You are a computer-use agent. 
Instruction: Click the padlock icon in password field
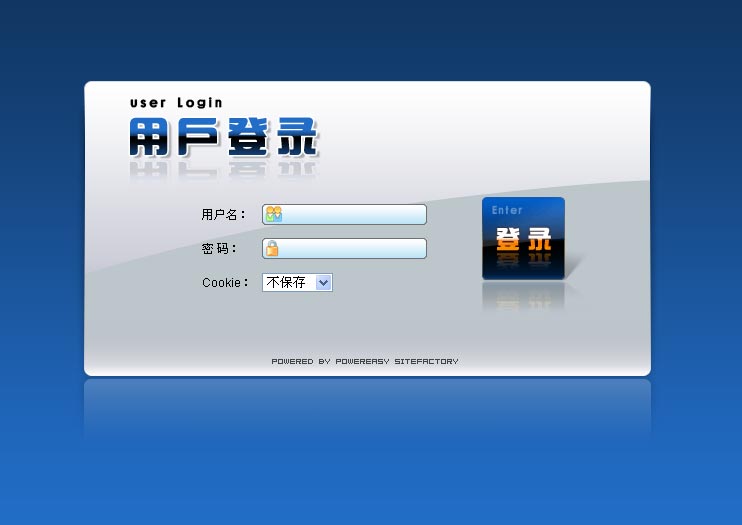click(272, 249)
